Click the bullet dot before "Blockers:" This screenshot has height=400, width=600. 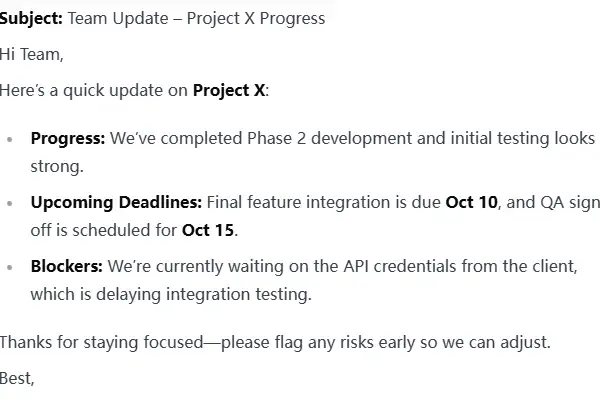click(x=10, y=268)
